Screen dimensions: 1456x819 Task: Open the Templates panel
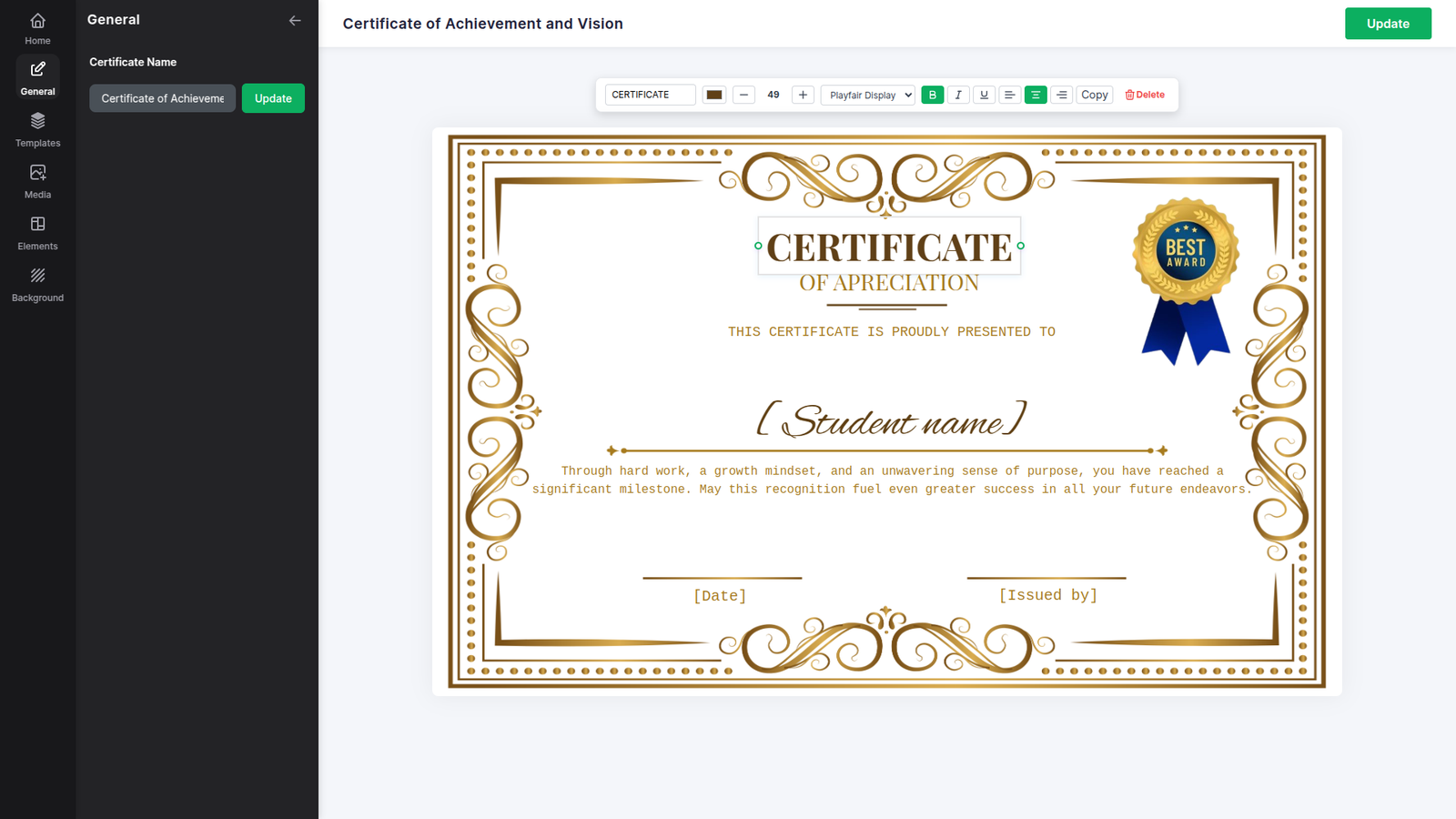[37, 129]
